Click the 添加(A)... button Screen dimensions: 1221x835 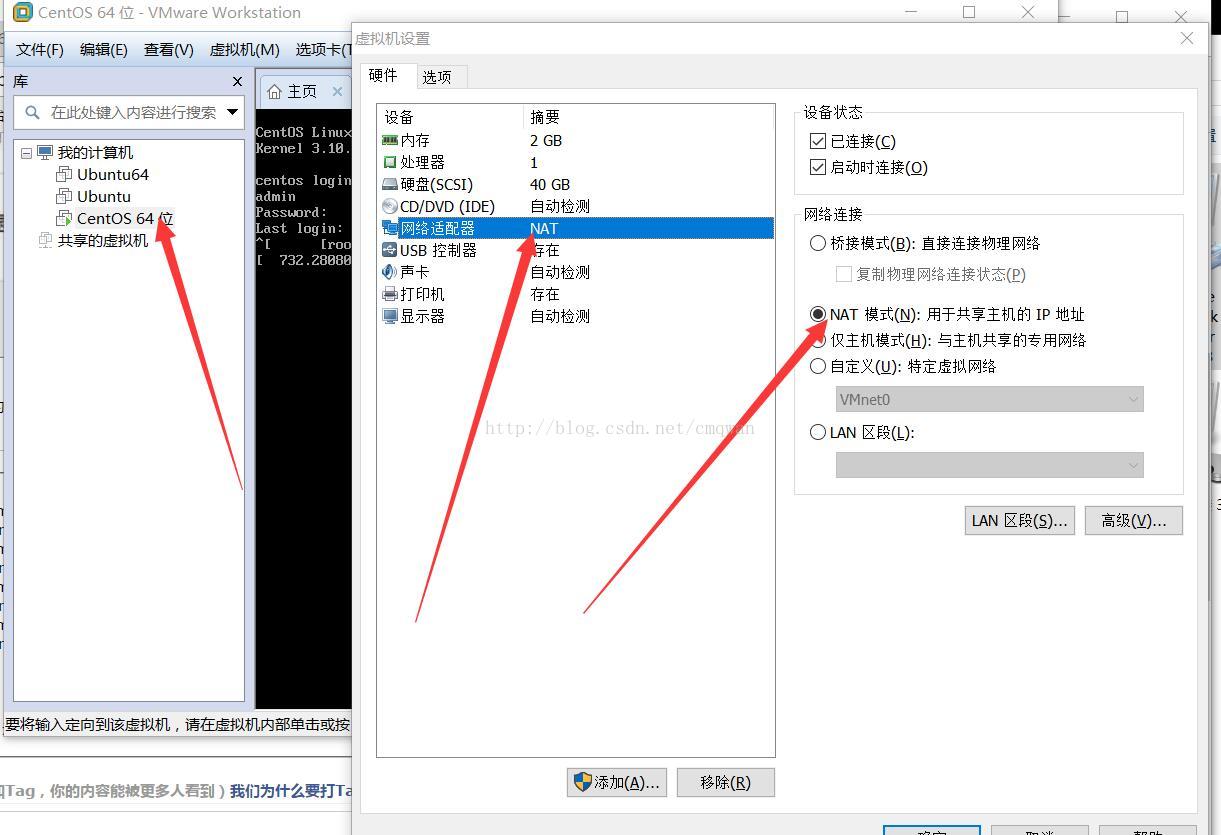coord(615,783)
